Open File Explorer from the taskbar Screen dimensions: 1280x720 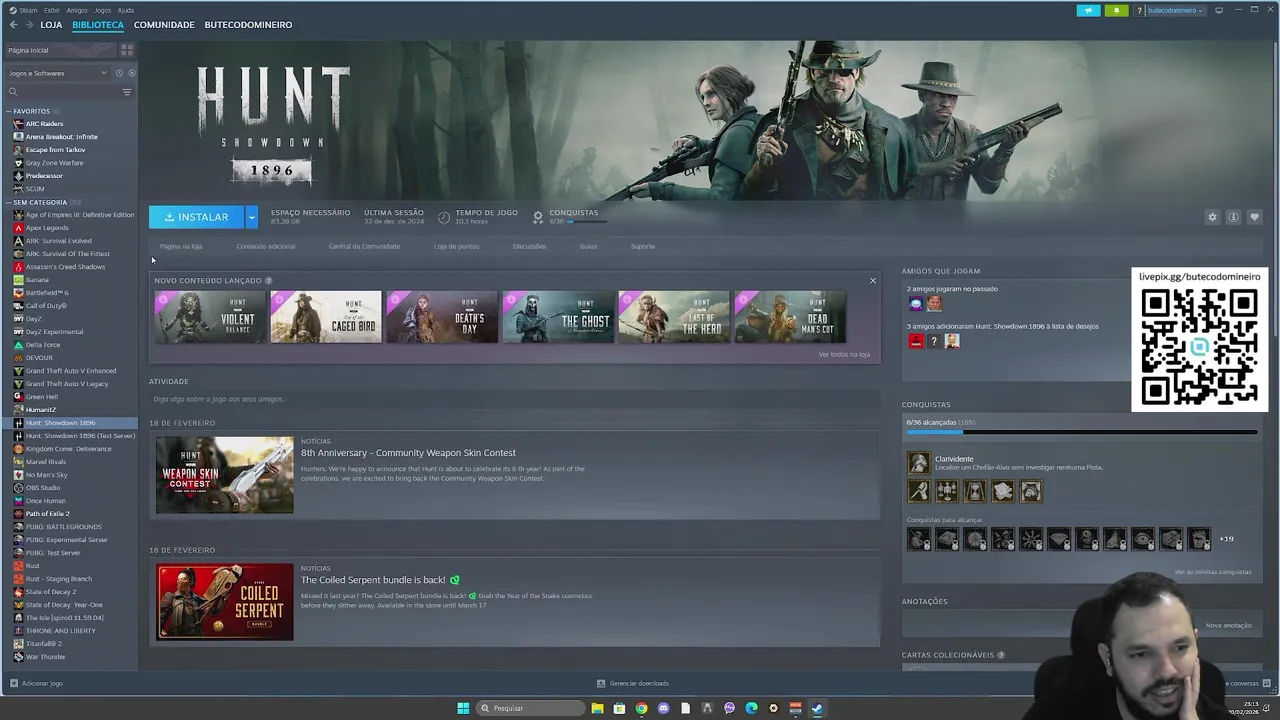[597, 708]
